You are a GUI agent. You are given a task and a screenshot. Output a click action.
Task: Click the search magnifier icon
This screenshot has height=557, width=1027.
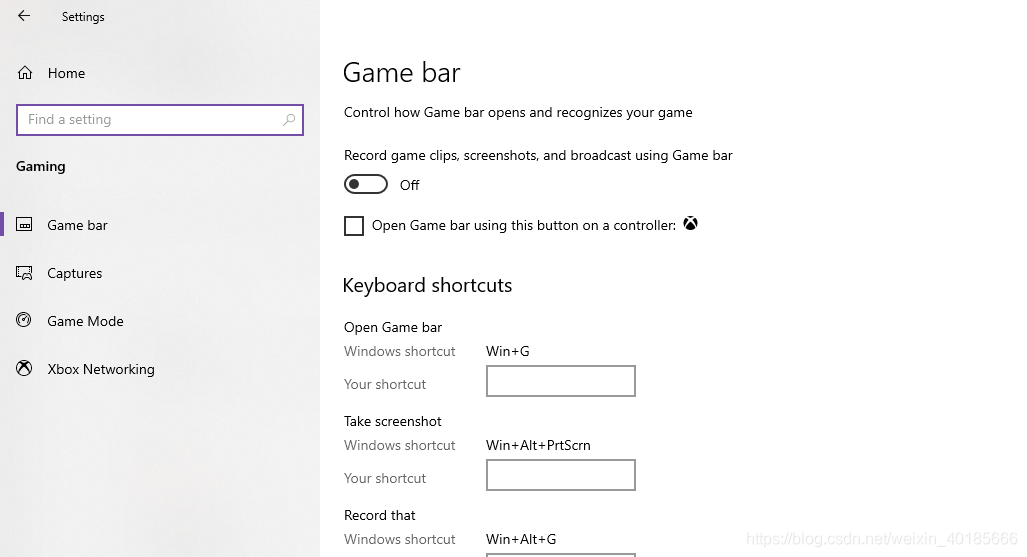point(289,120)
